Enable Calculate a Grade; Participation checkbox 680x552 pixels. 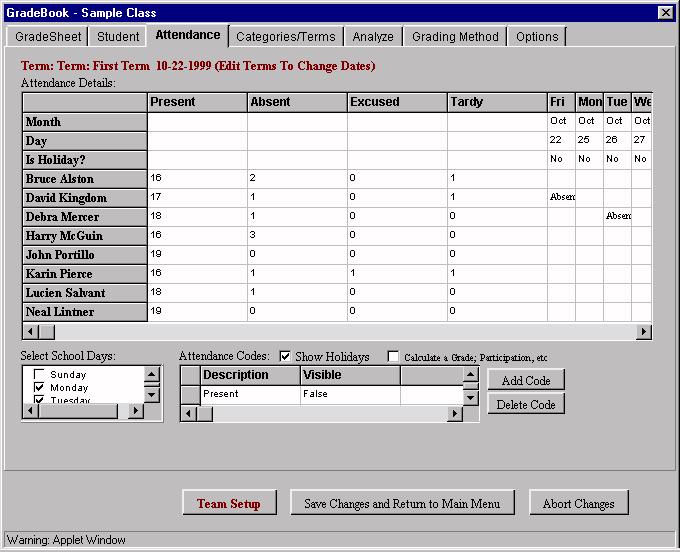pos(393,356)
